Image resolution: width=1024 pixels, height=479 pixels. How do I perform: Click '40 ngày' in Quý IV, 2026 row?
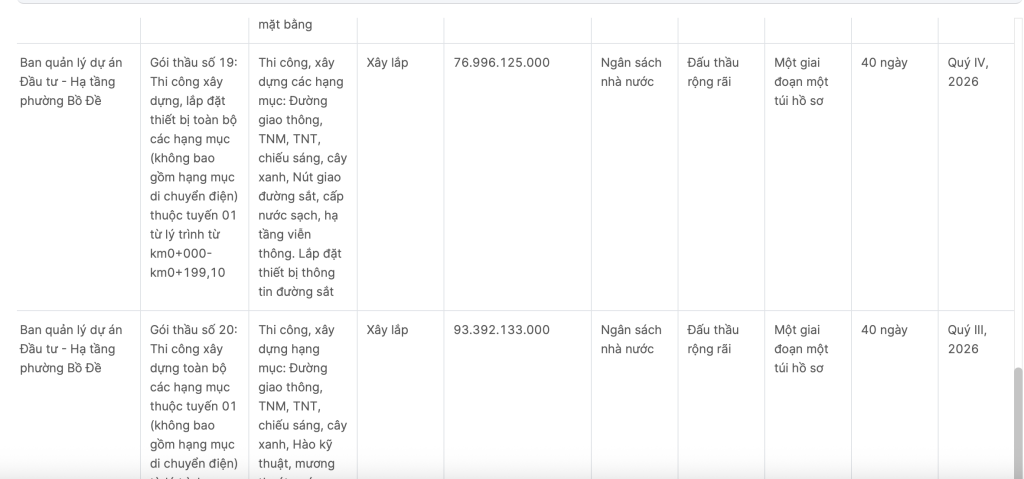(x=884, y=63)
